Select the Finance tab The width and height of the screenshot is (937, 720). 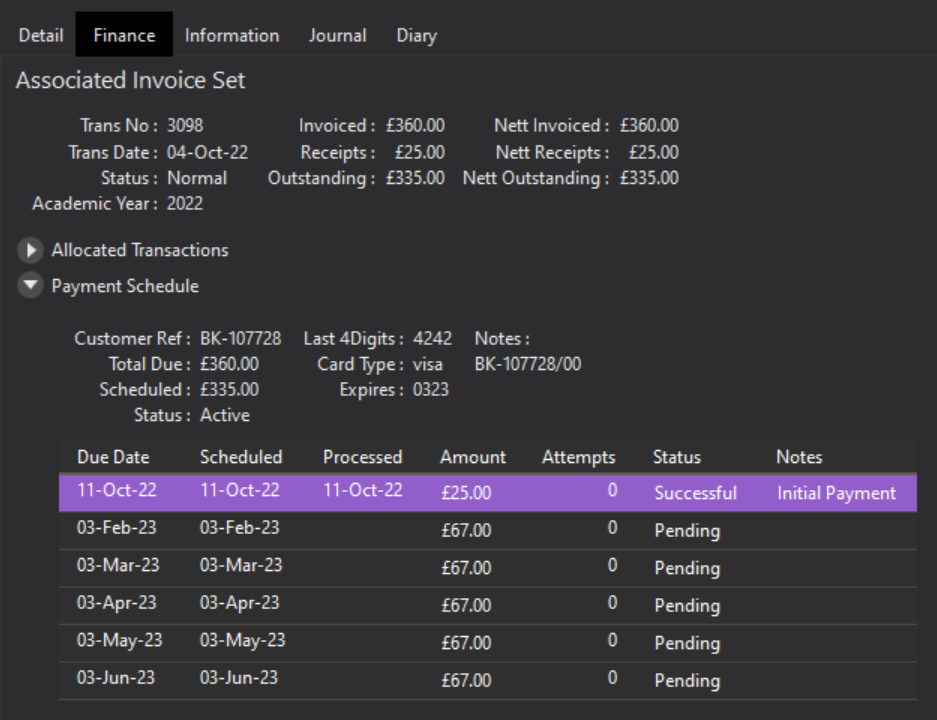pos(124,35)
